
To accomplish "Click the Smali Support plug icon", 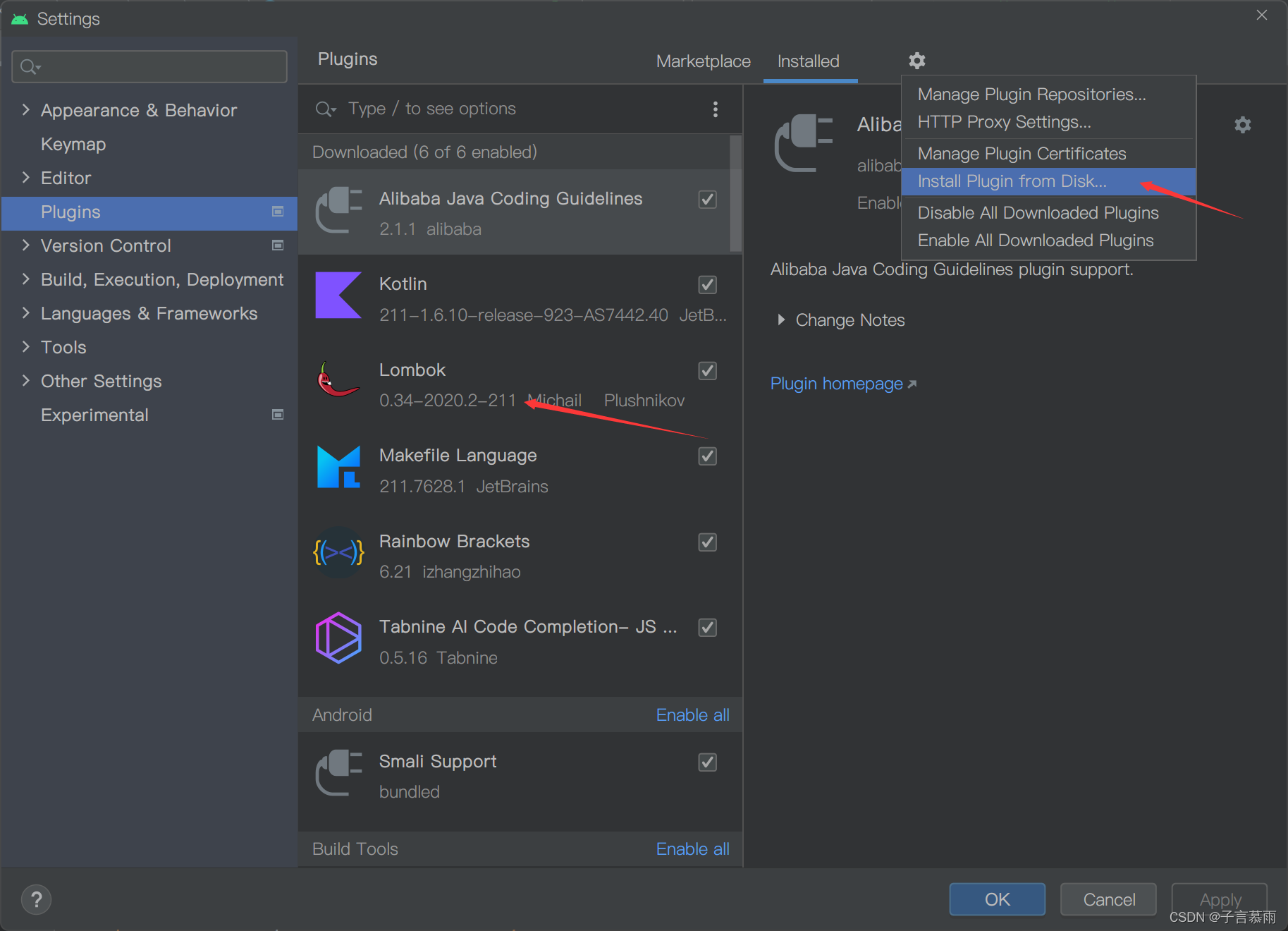I will (x=338, y=773).
